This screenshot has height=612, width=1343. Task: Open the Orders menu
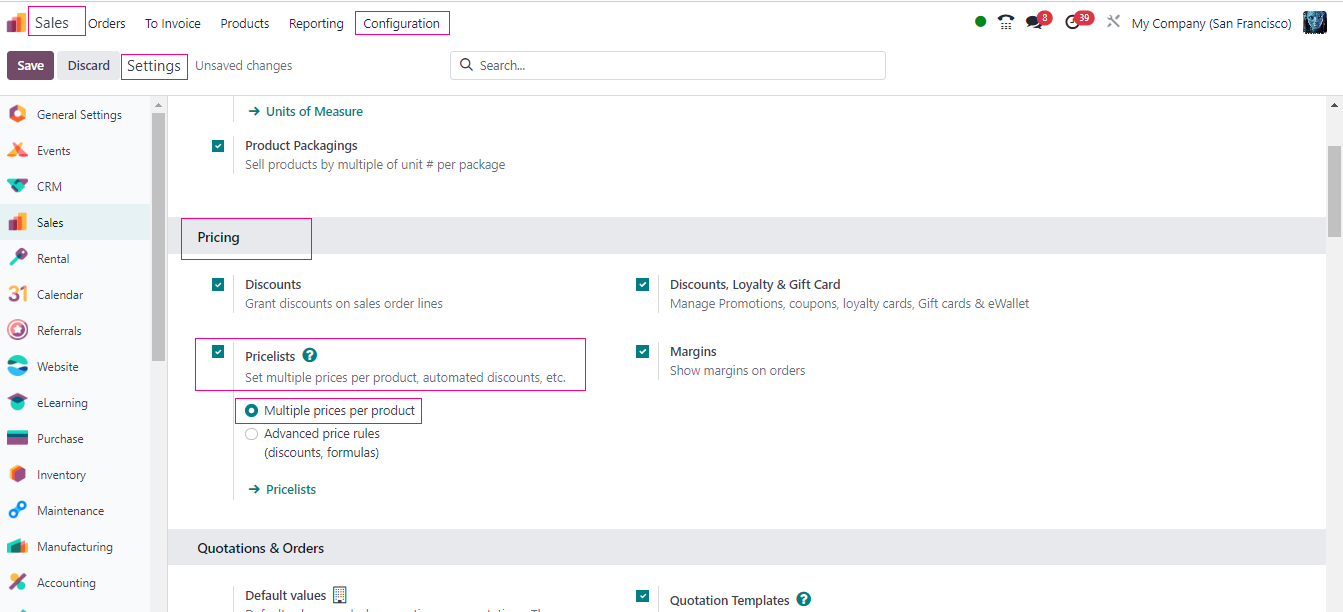(x=107, y=23)
